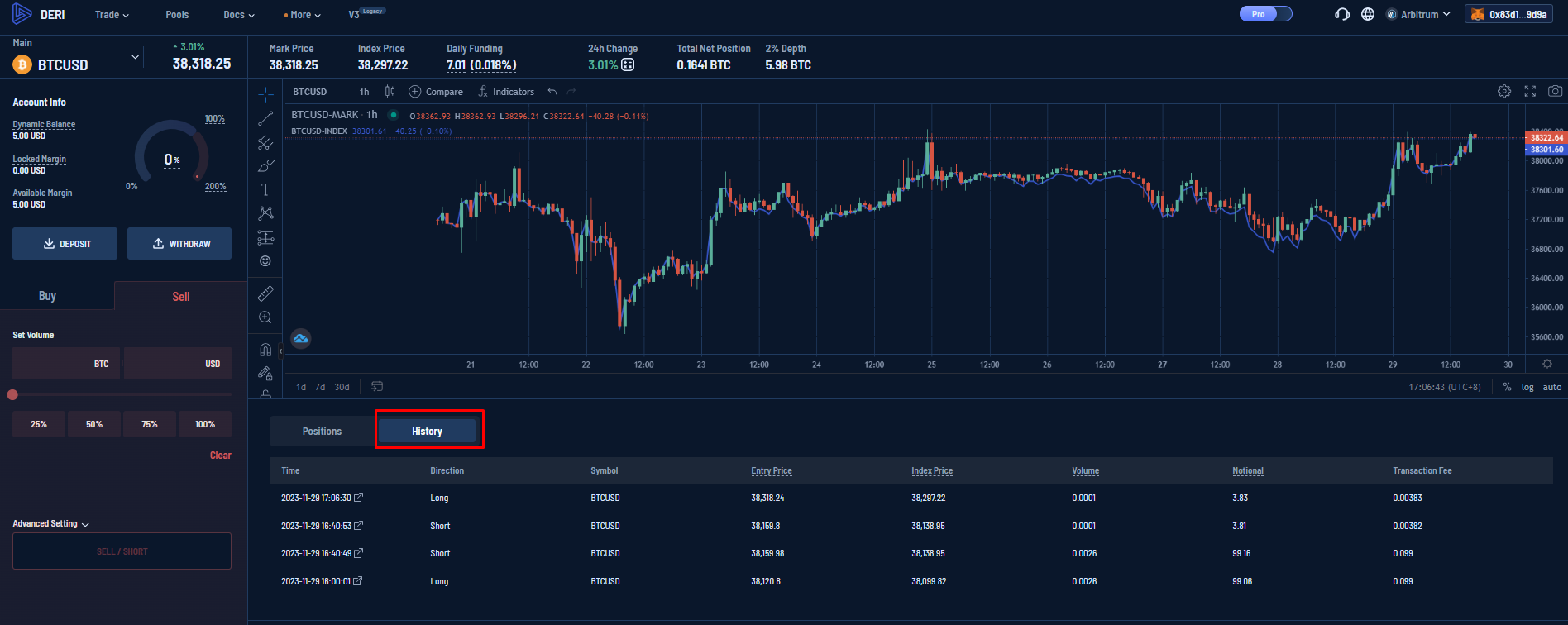
Task: Toggle log scale on chart
Action: (x=1527, y=387)
